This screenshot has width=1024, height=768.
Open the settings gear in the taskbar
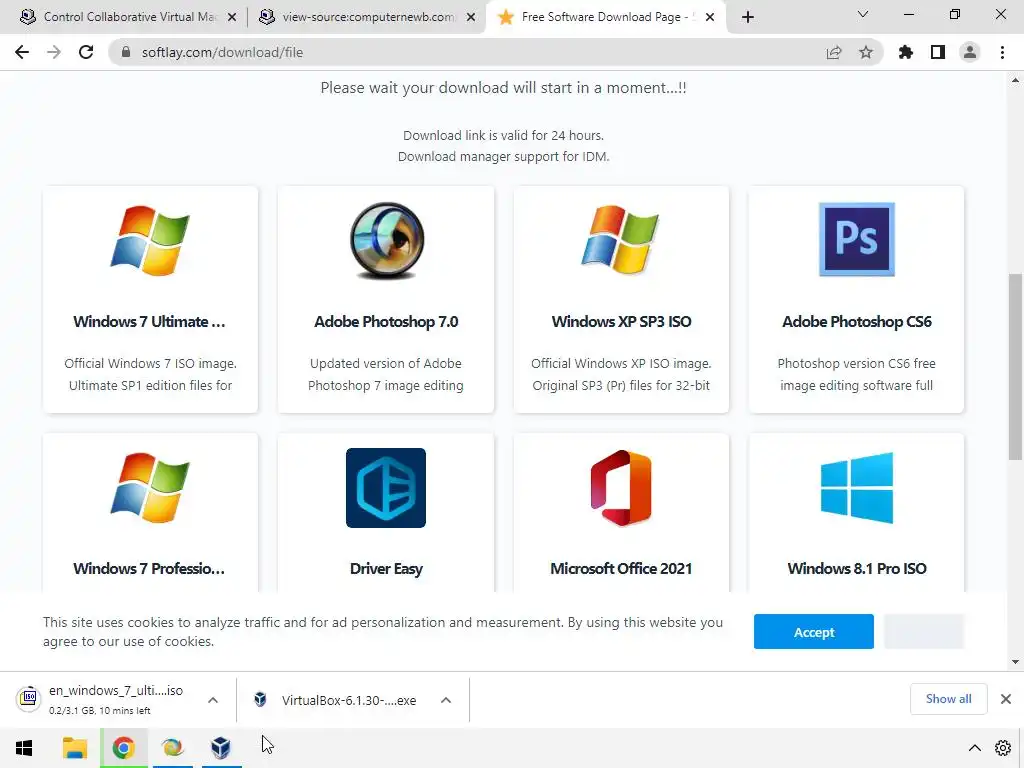[1003, 748]
